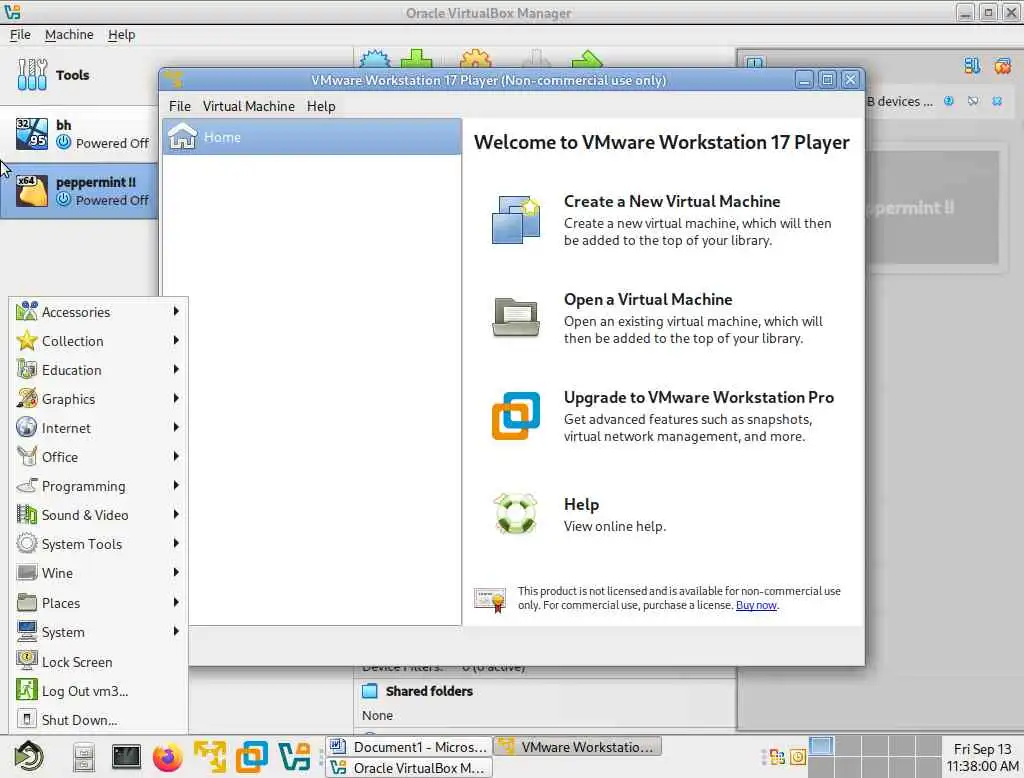Select the Tools icon in VirtualBox Manager
1024x778 pixels.
31,74
